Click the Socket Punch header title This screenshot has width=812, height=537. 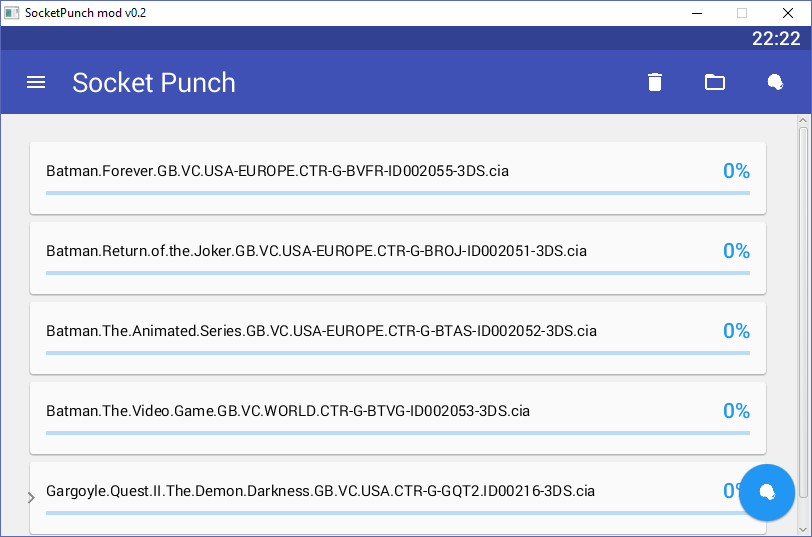tap(154, 83)
